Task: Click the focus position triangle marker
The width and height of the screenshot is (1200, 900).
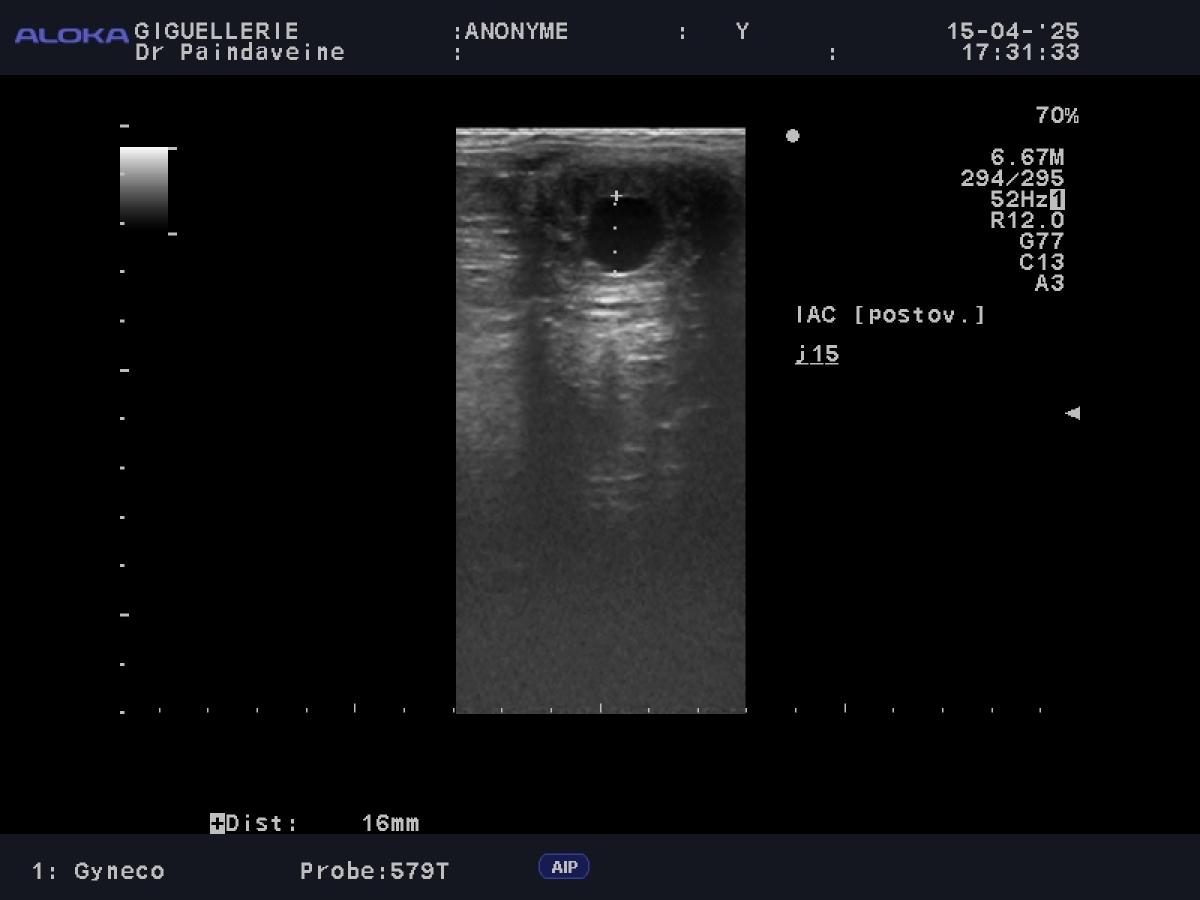Action: [x=1072, y=413]
